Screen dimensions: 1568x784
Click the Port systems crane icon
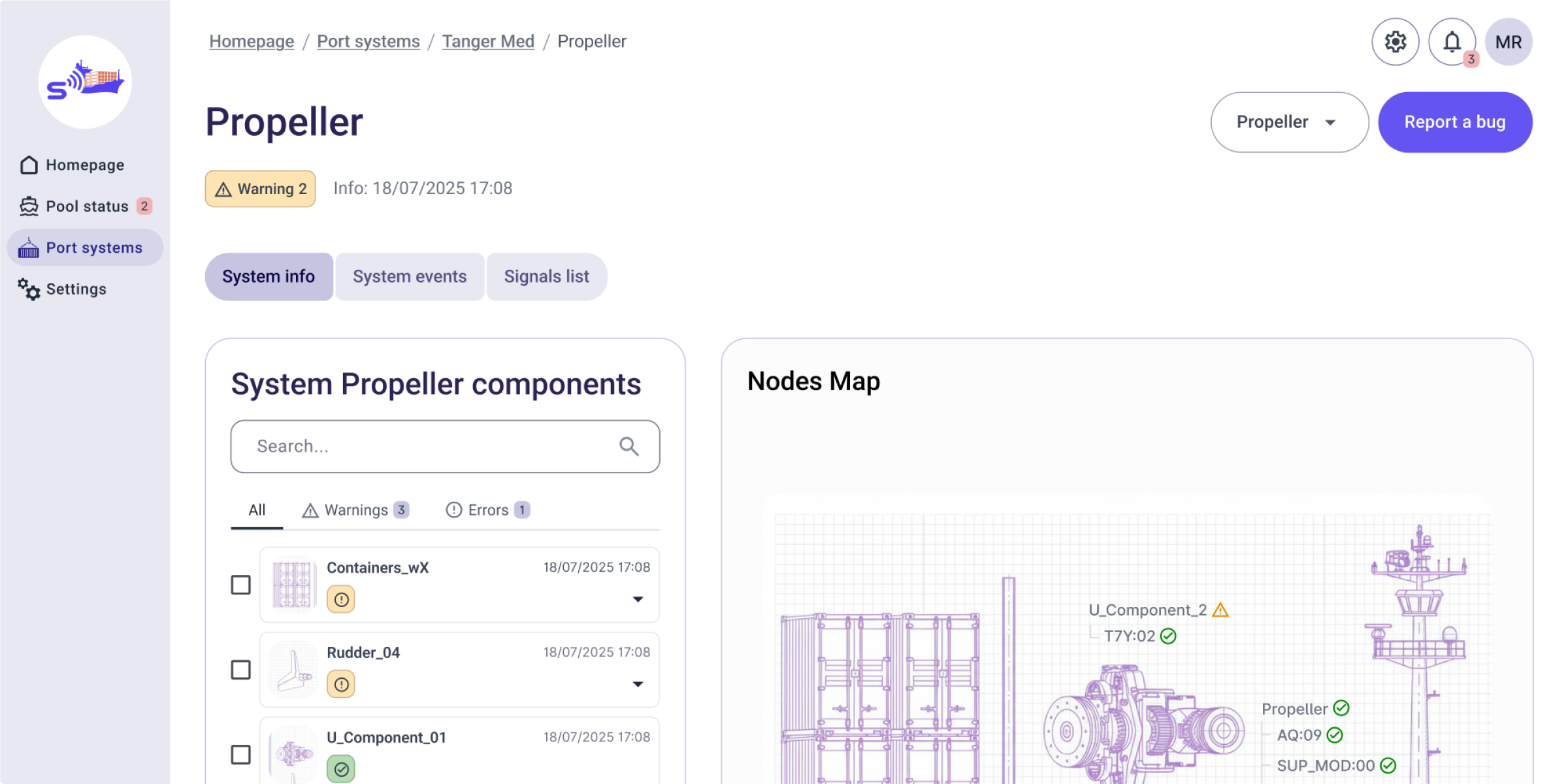pyautogui.click(x=27, y=247)
